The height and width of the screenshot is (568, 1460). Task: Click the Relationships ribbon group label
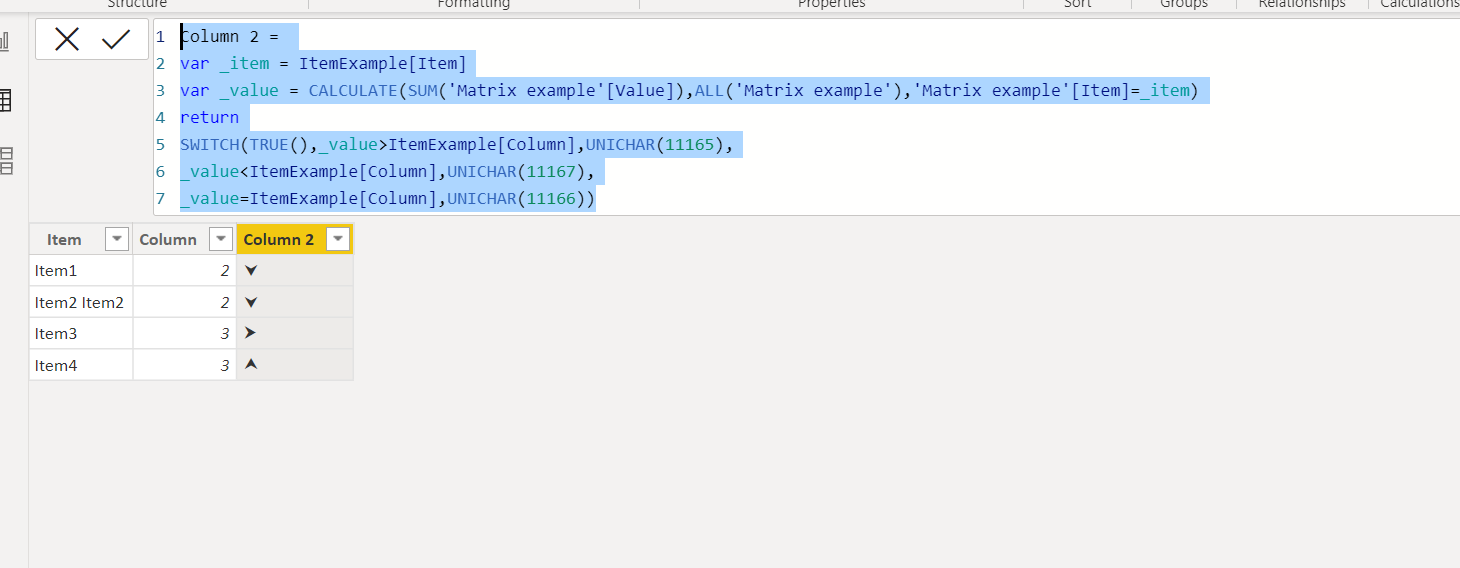click(x=1302, y=5)
